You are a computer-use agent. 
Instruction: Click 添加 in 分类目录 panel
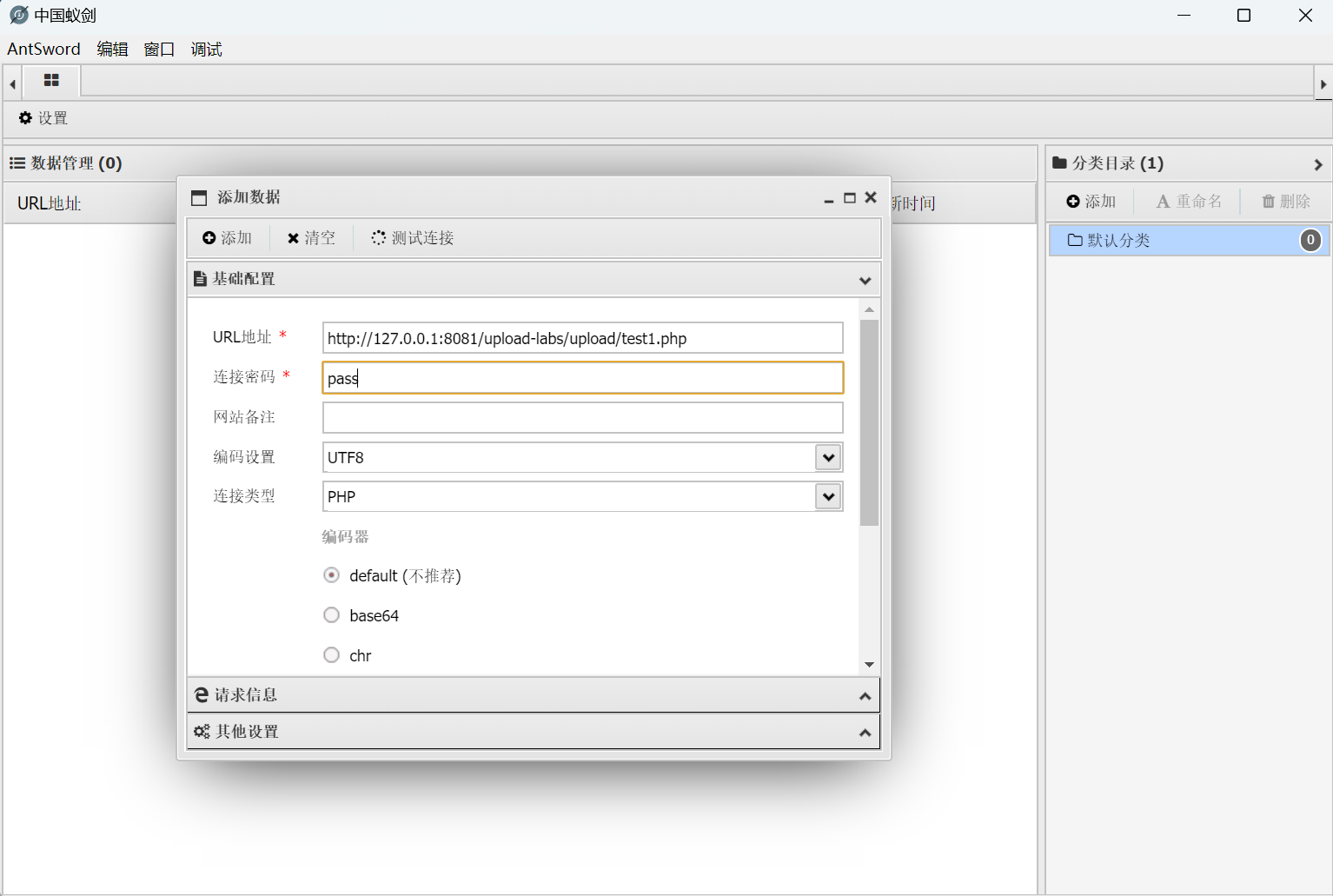1091,202
